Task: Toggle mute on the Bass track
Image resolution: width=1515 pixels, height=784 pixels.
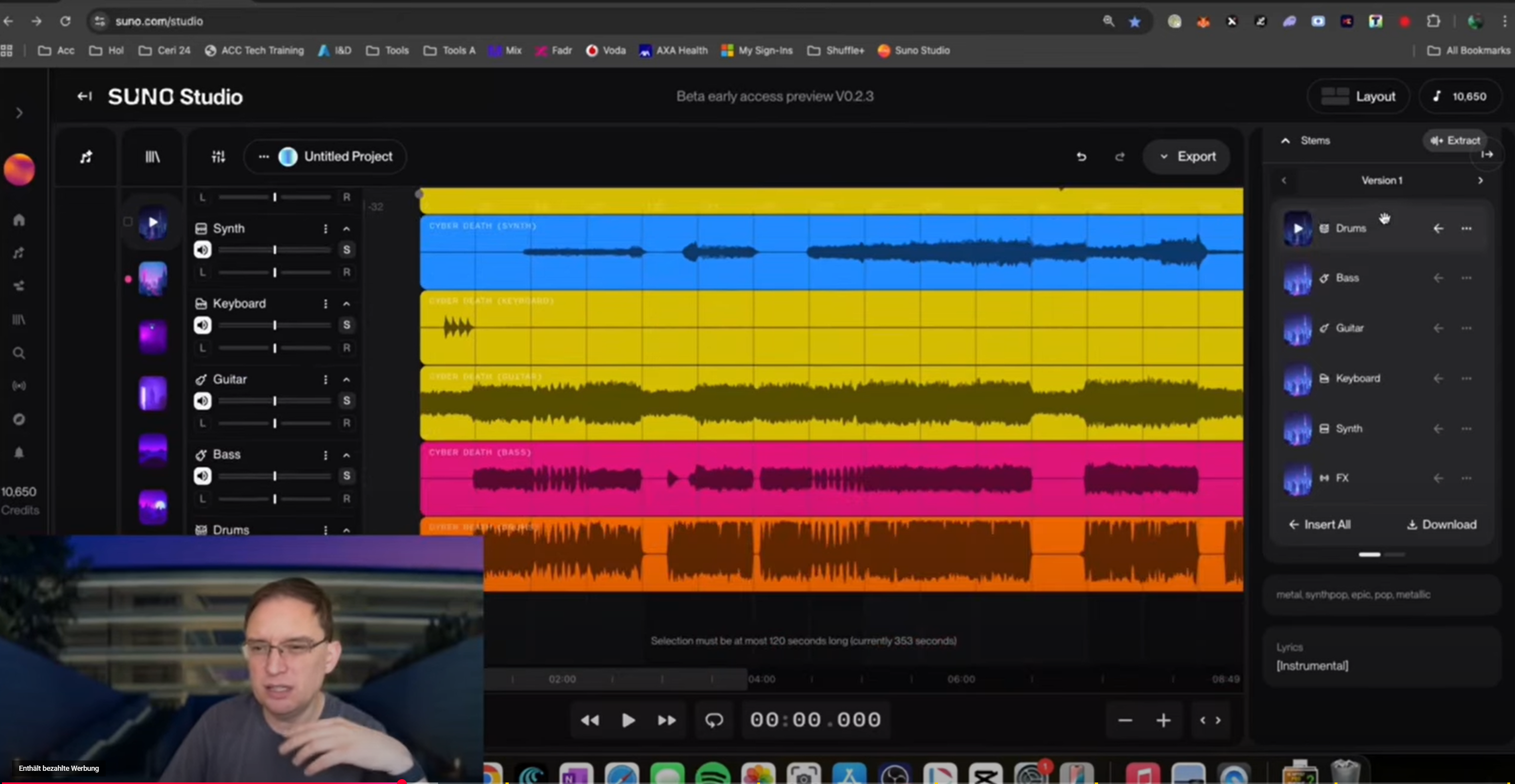Action: 202,476
